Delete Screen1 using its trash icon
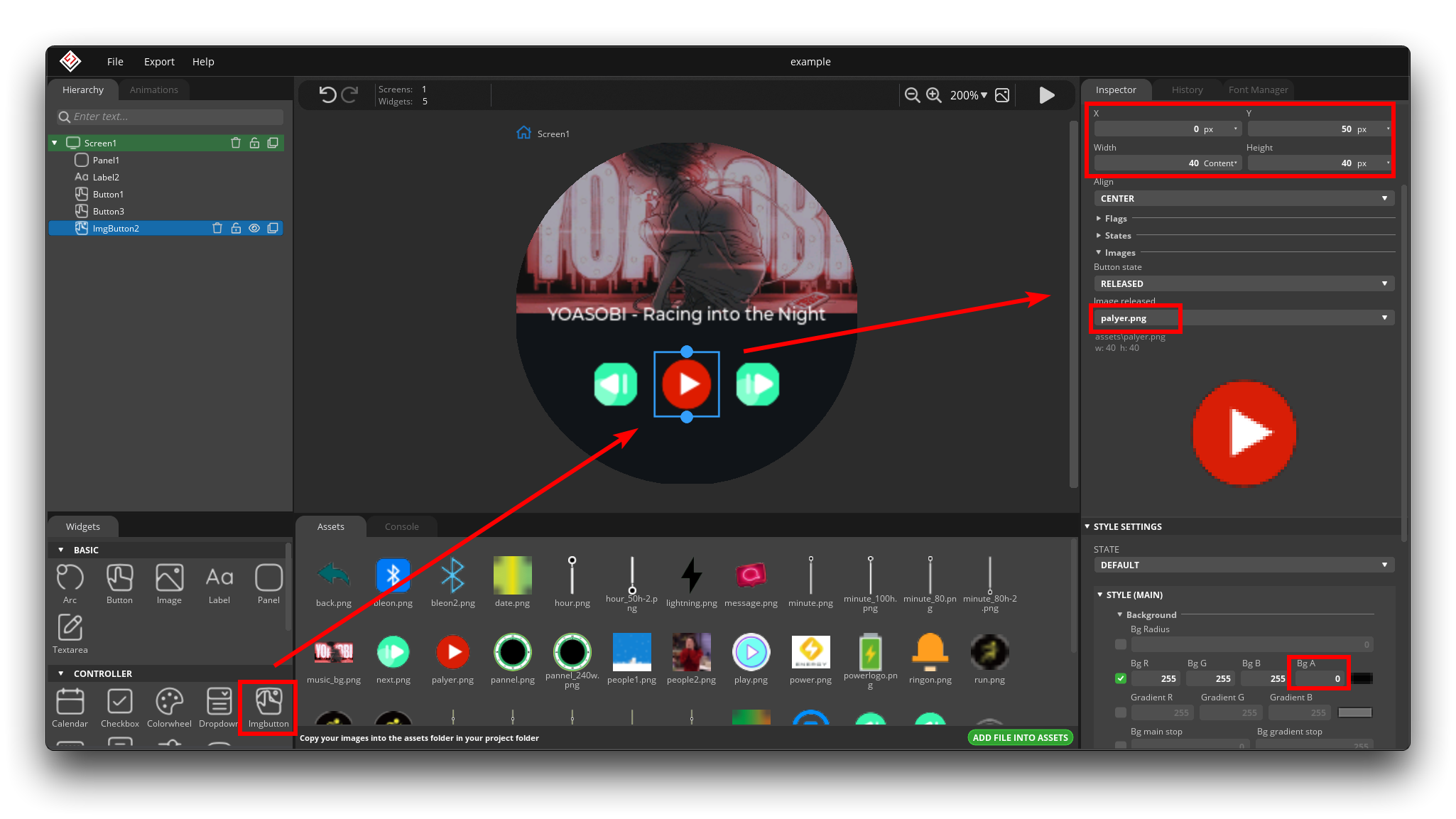This screenshot has height=819, width=1456. tap(236, 143)
